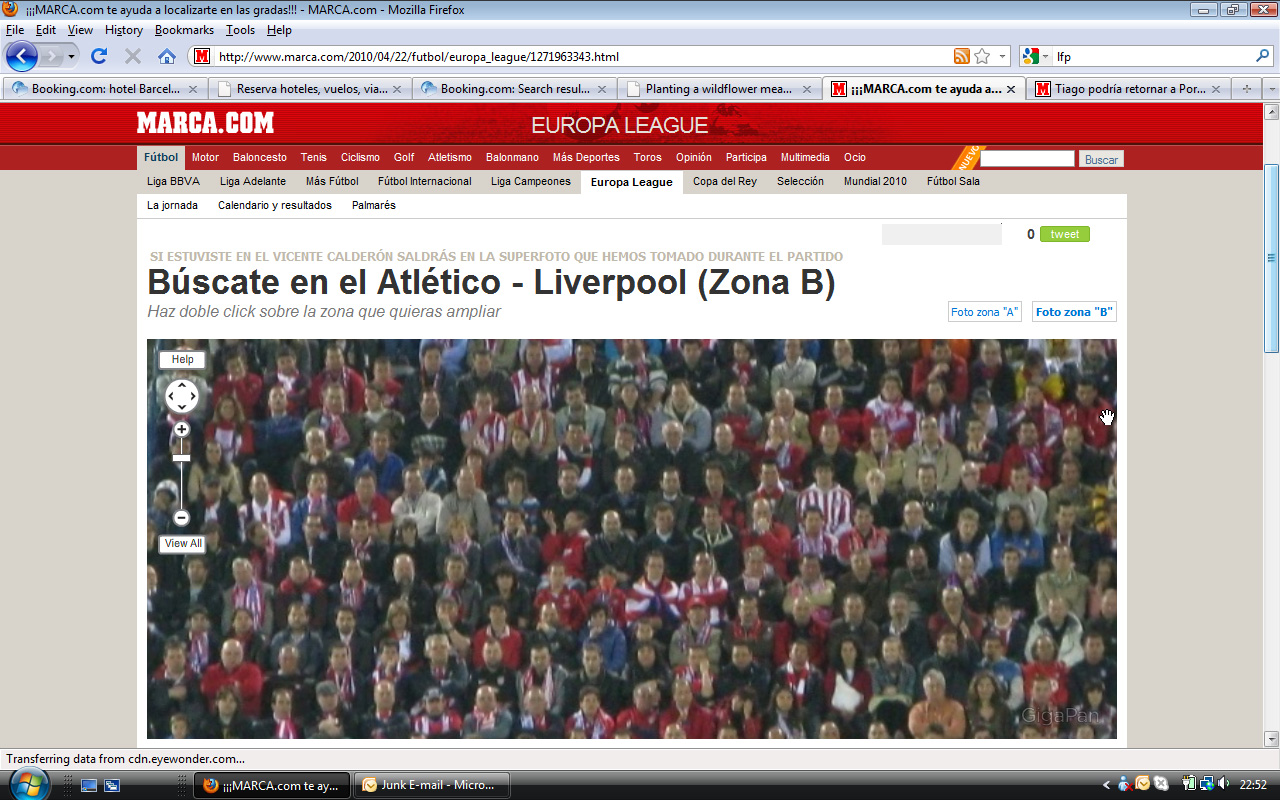This screenshot has height=800, width=1280.
Task: Close the Planting a wildflower meadow tab
Action: [x=806, y=89]
